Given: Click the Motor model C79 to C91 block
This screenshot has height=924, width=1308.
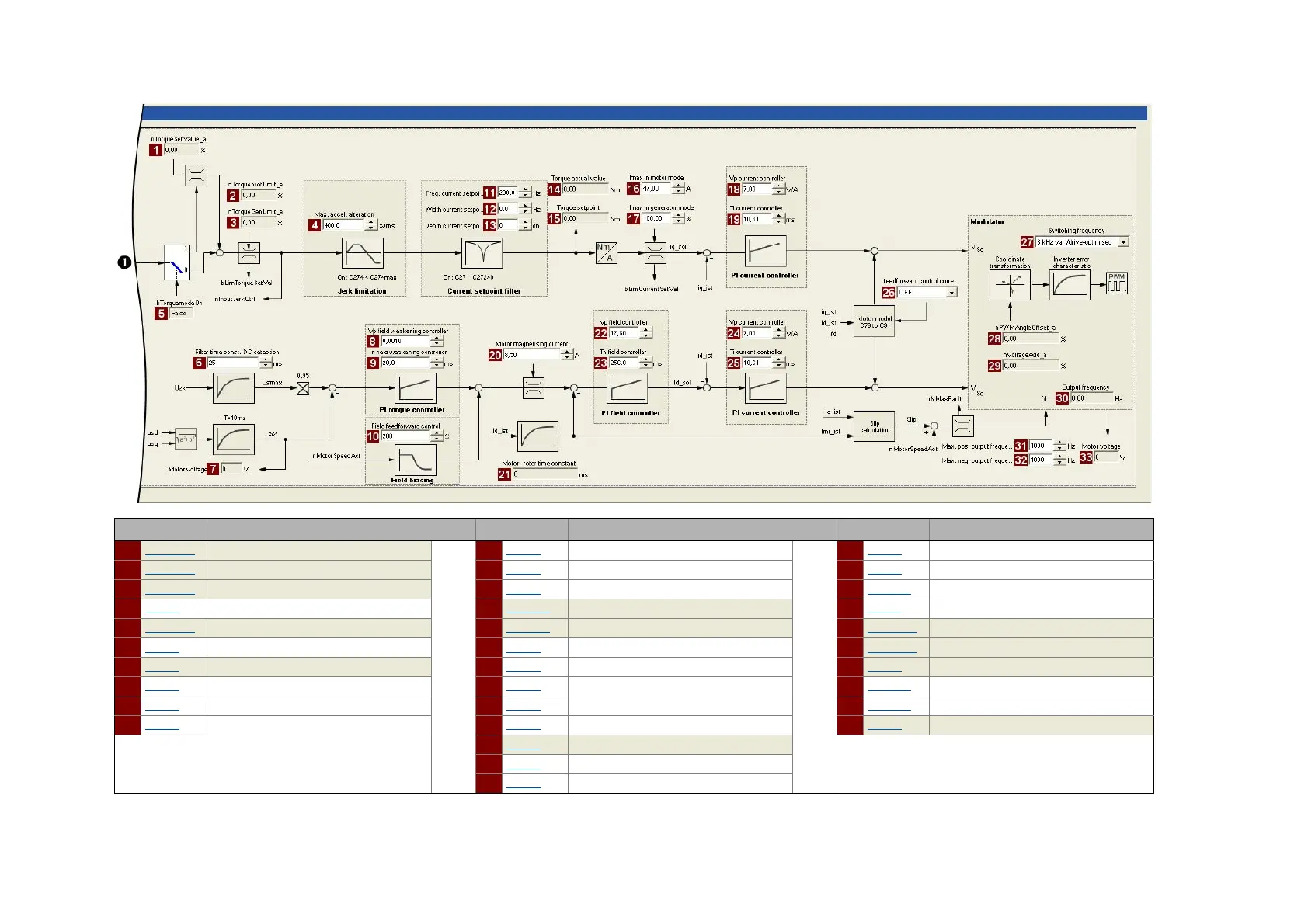Looking at the screenshot, I should click(874, 321).
